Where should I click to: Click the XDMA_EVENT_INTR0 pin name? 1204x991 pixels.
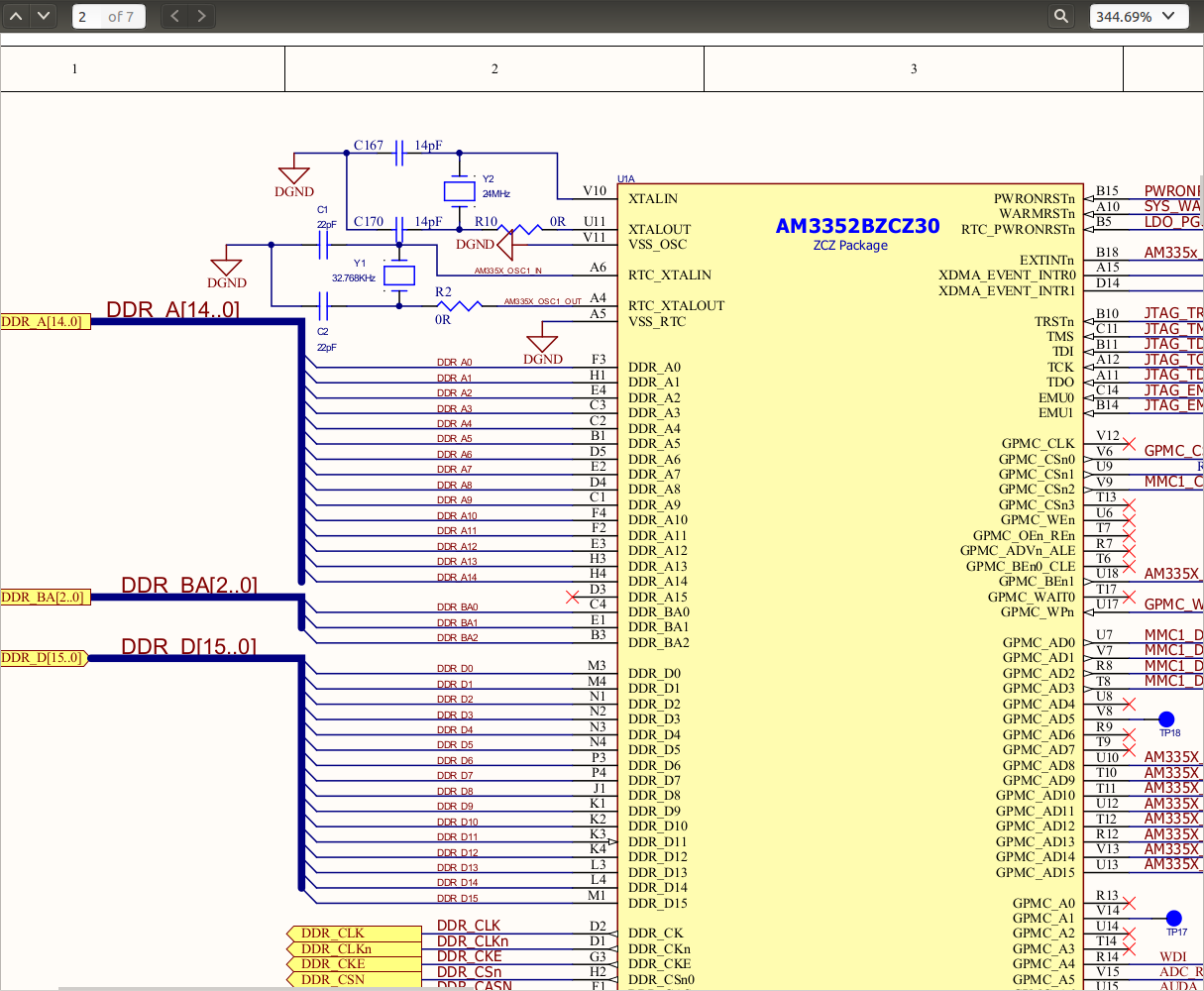[x=1007, y=275]
